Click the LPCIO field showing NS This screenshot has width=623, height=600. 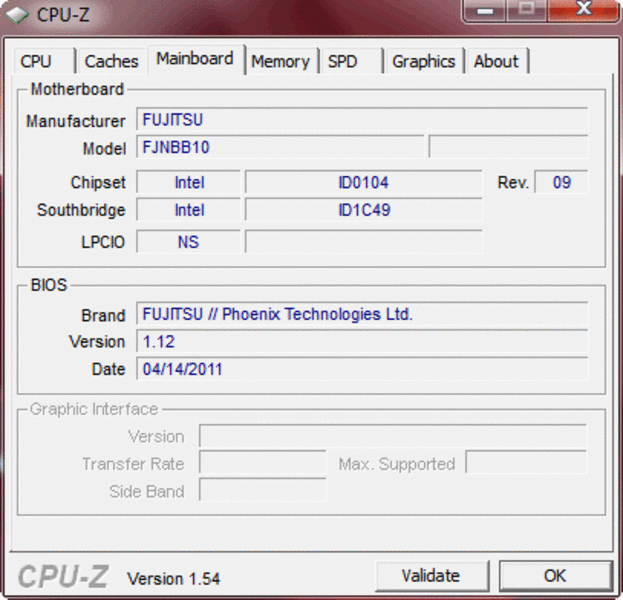tap(189, 242)
